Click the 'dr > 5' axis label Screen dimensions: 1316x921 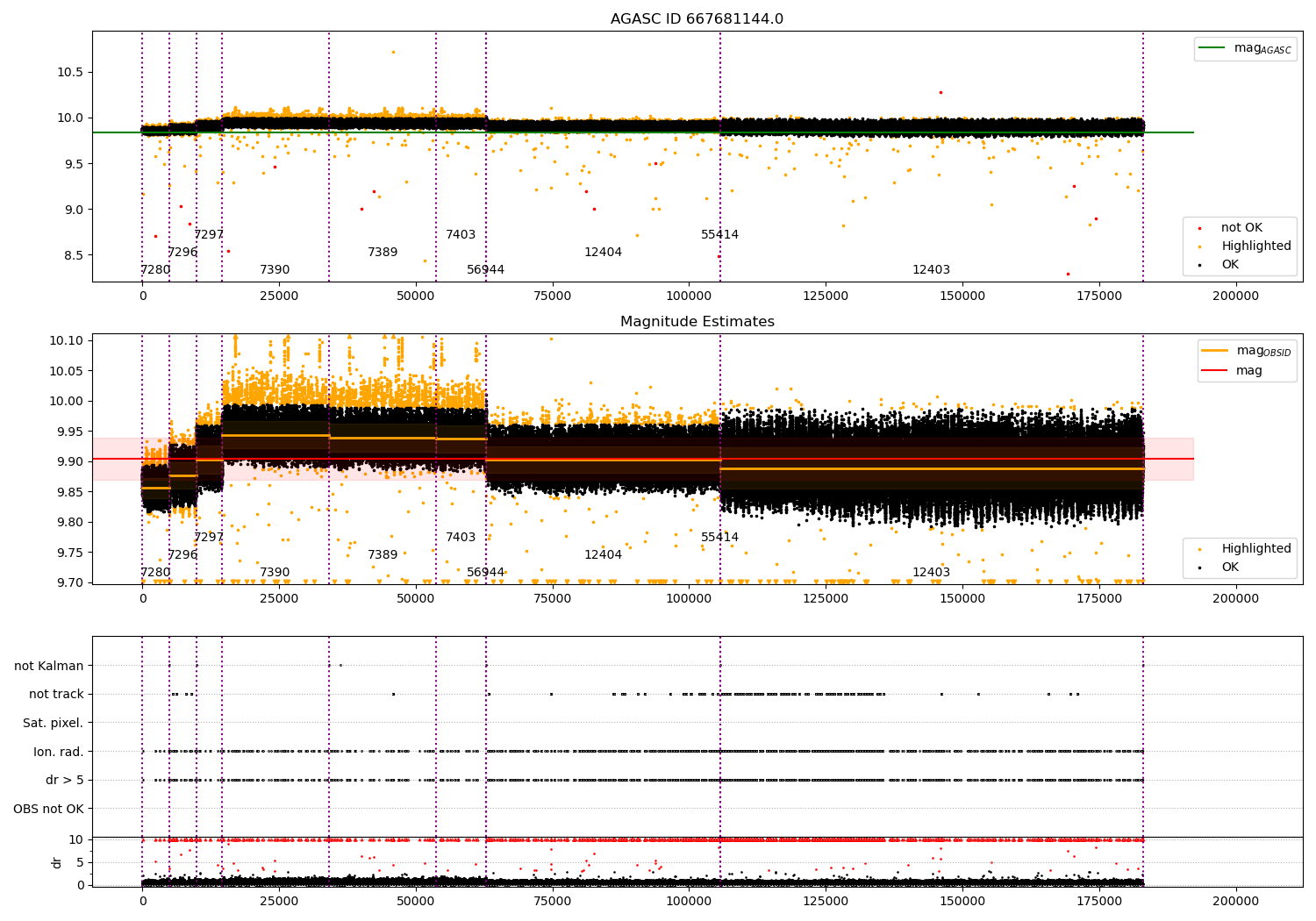pos(65,780)
